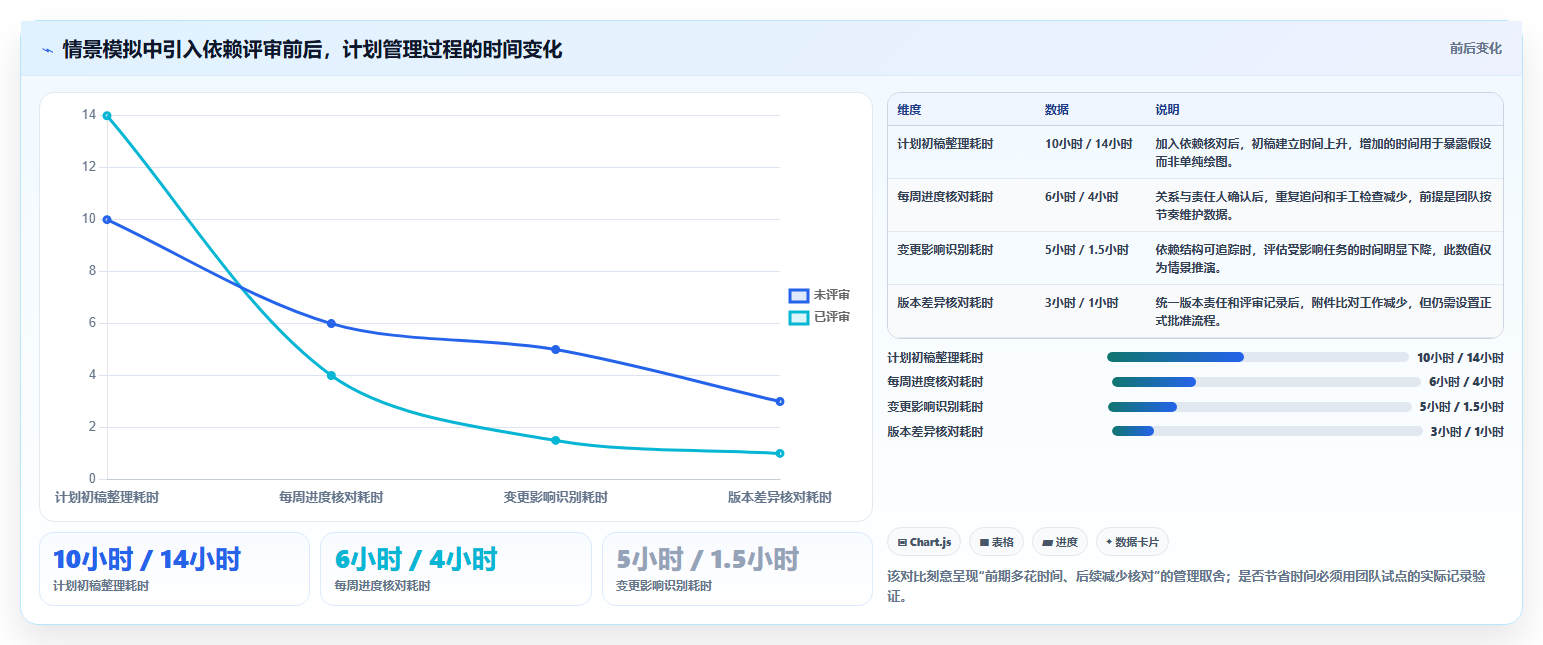
Task: Click table data cell 6小时 / 4小时
Action: 1082,197
